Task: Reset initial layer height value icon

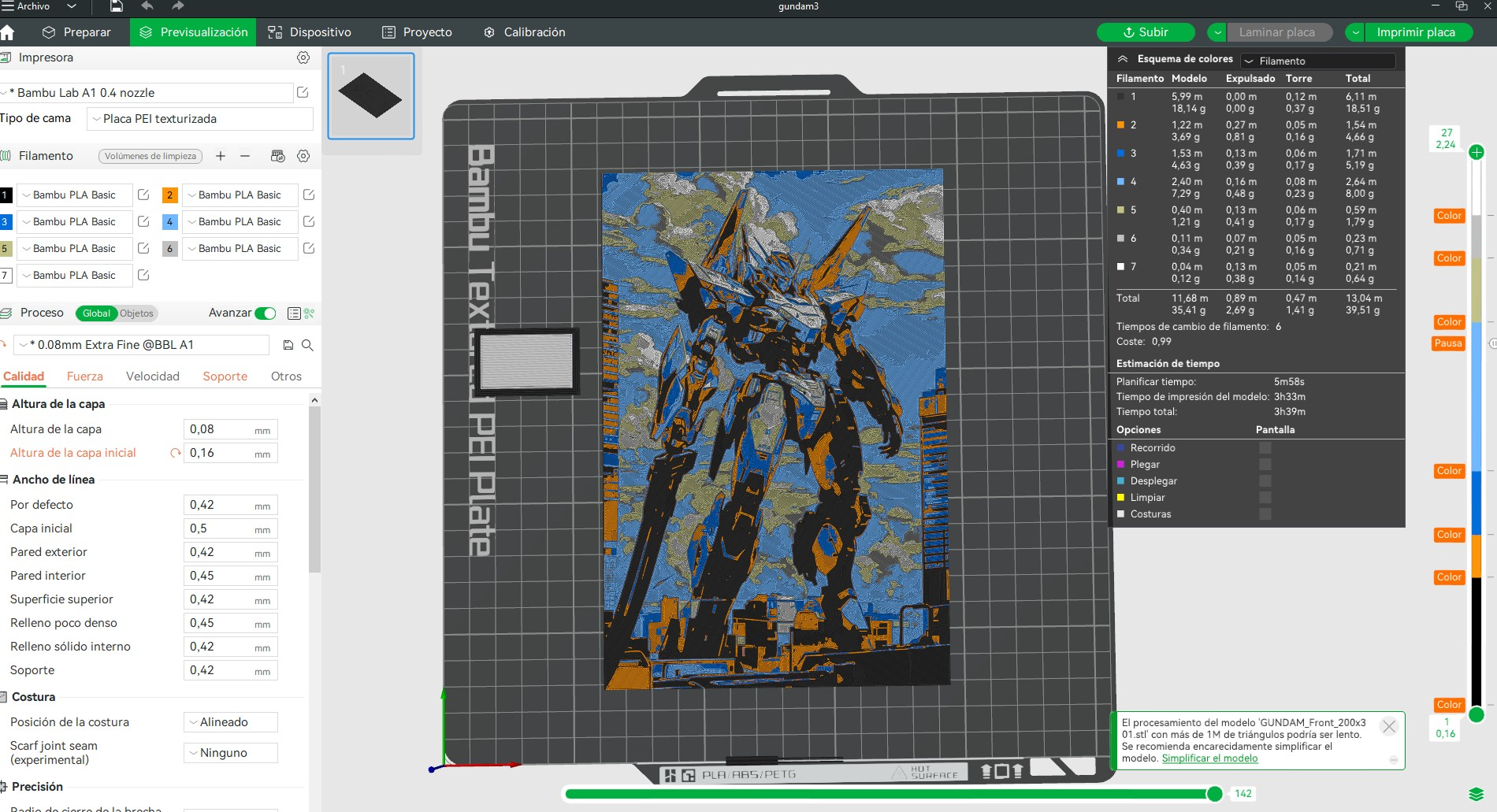Action: click(175, 453)
